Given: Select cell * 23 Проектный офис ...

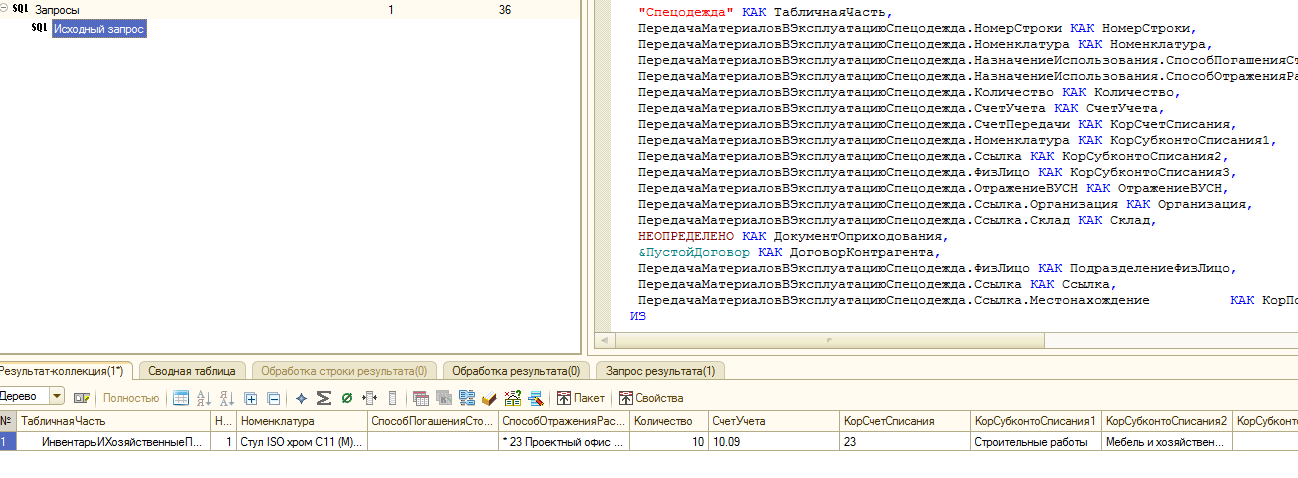Looking at the screenshot, I should point(564,441).
